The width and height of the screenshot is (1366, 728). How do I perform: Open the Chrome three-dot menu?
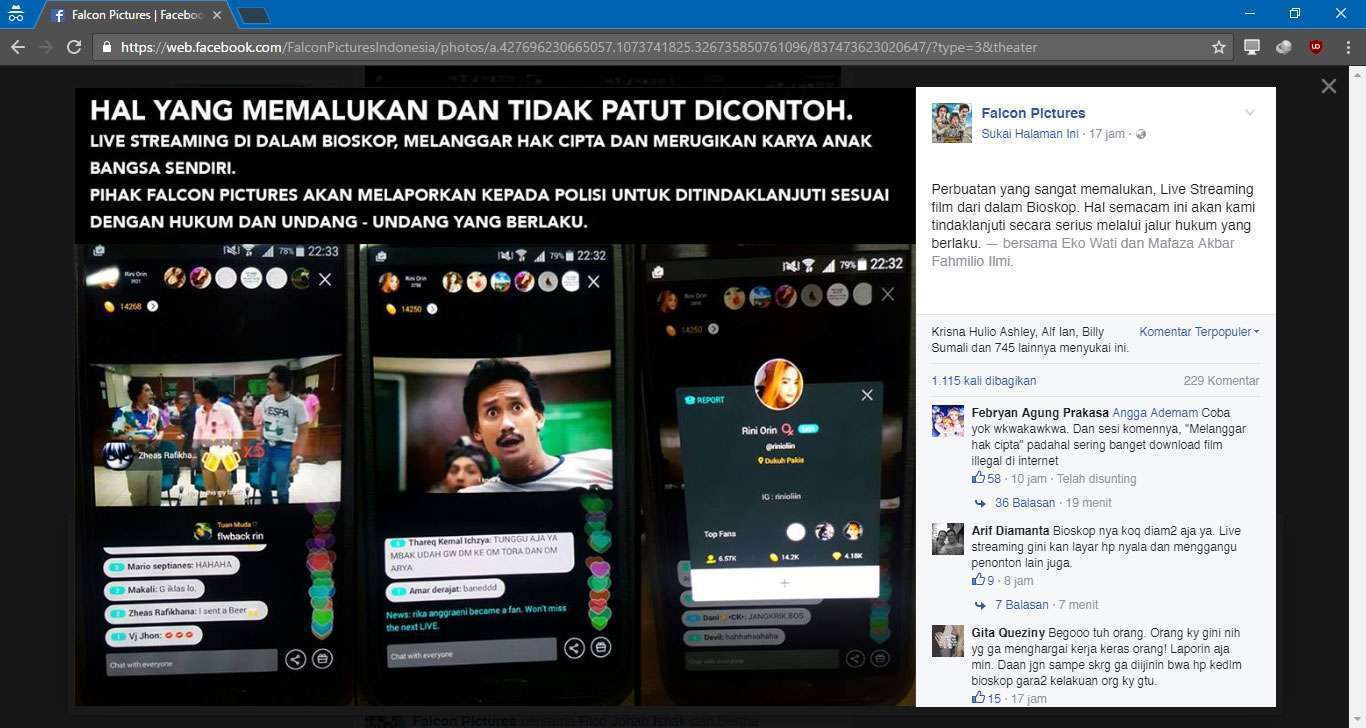click(x=1348, y=47)
